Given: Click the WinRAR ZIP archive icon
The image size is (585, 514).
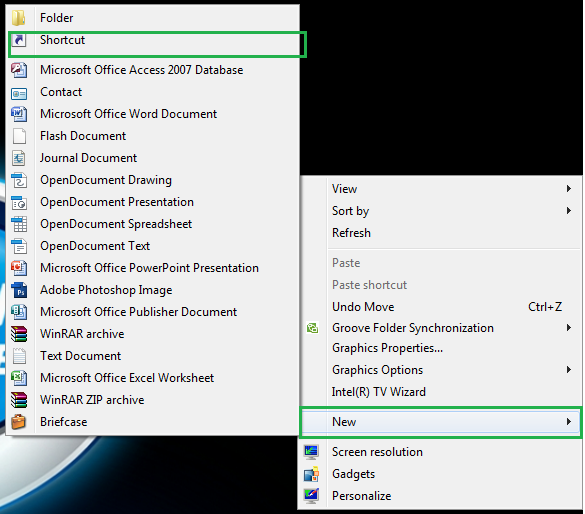Looking at the screenshot, I should coord(19,400).
